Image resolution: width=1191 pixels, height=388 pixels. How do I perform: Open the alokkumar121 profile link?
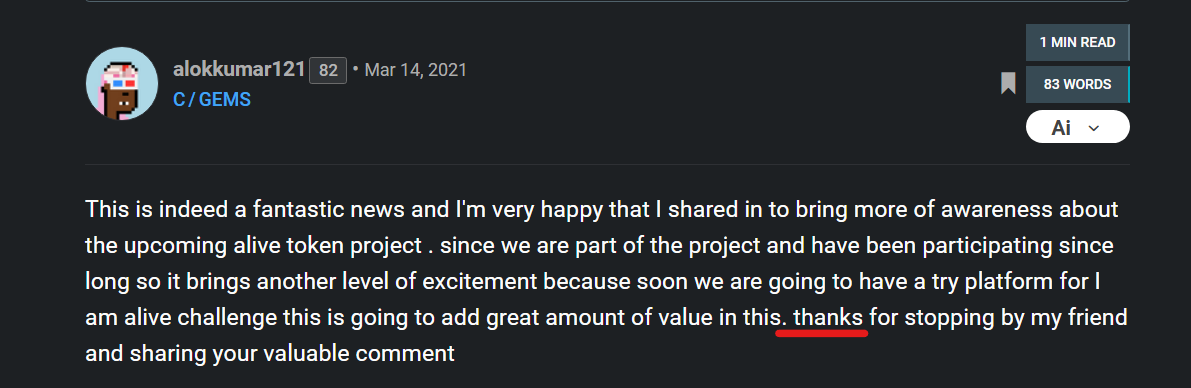239,70
